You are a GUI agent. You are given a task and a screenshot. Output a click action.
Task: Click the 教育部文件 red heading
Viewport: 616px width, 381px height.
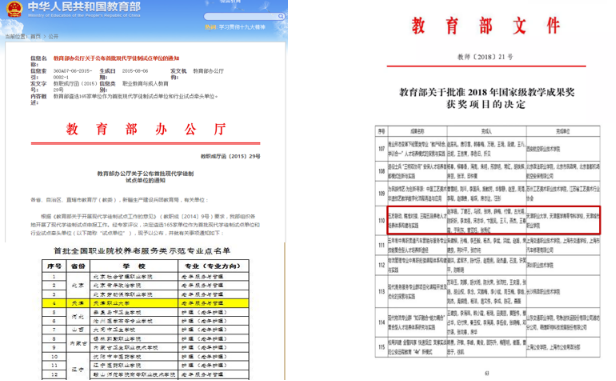tap(486, 26)
